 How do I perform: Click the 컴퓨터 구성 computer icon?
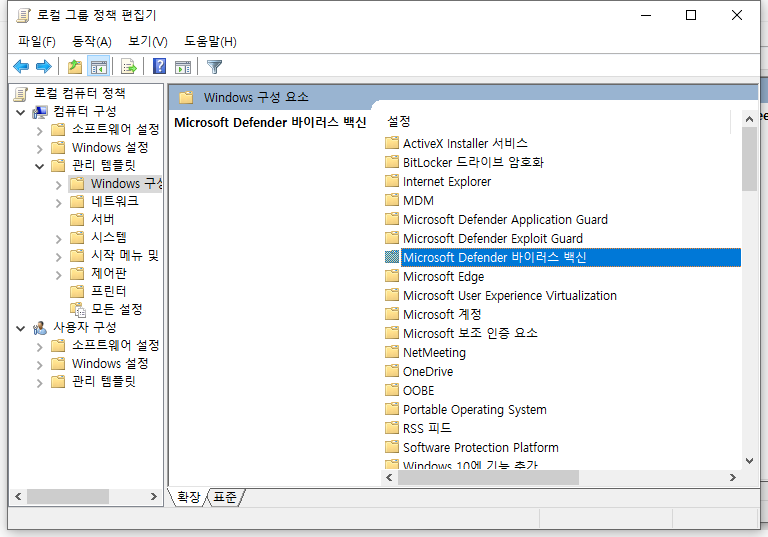(40, 112)
